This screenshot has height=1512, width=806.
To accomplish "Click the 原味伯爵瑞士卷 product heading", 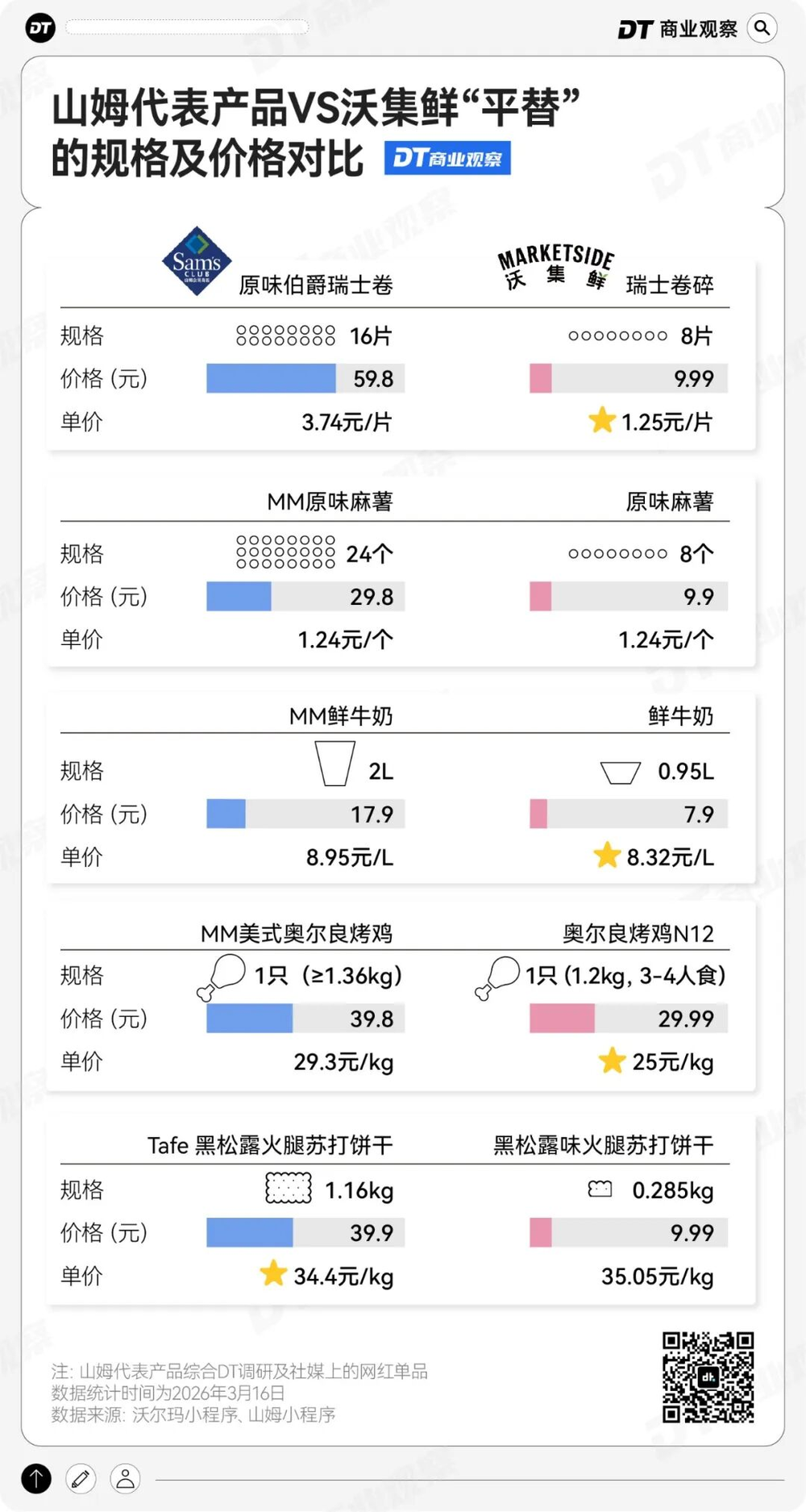I will tap(316, 285).
